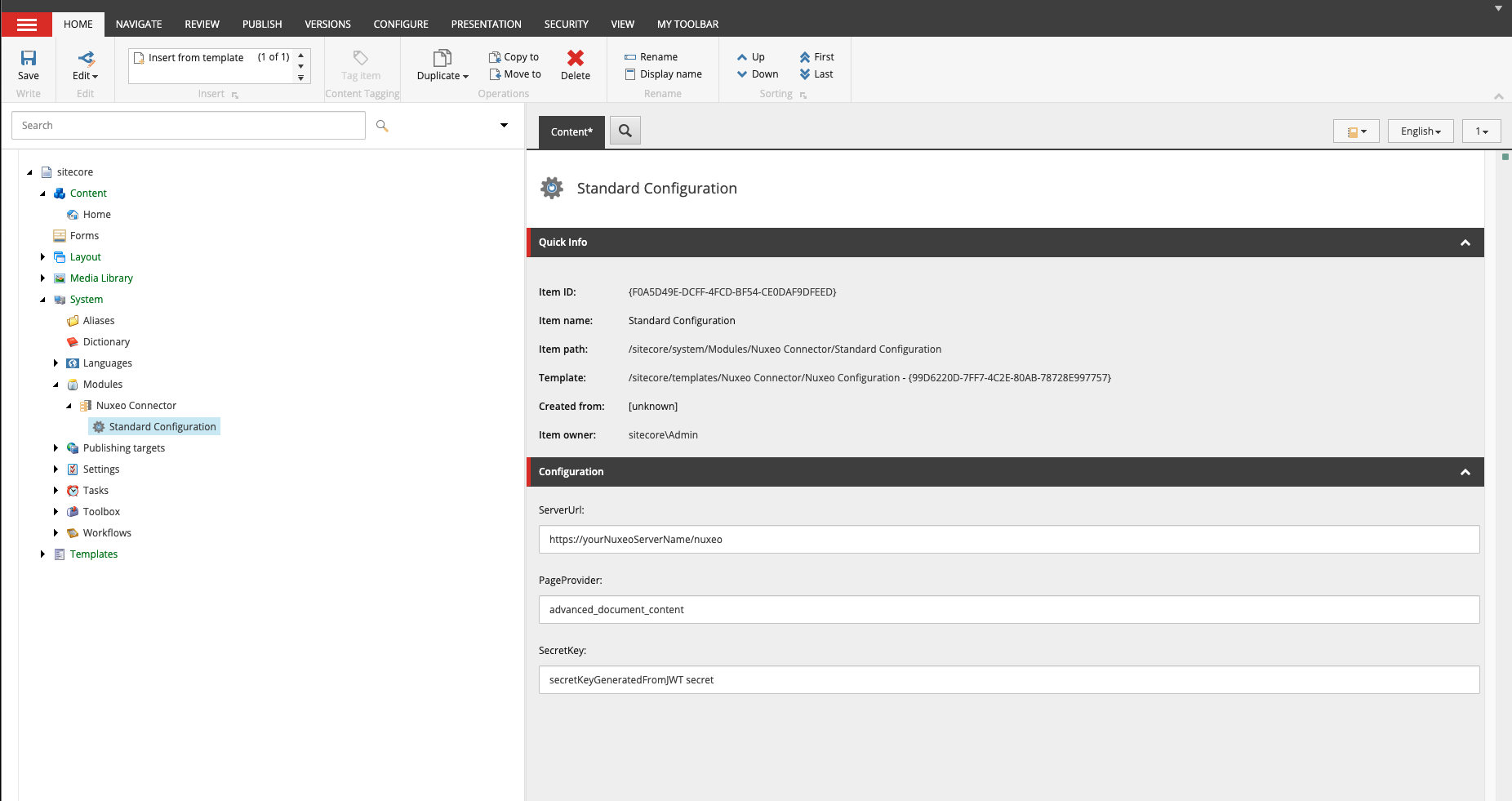The width and height of the screenshot is (1512, 801).
Task: Select the Tasks tree item
Action: point(96,491)
